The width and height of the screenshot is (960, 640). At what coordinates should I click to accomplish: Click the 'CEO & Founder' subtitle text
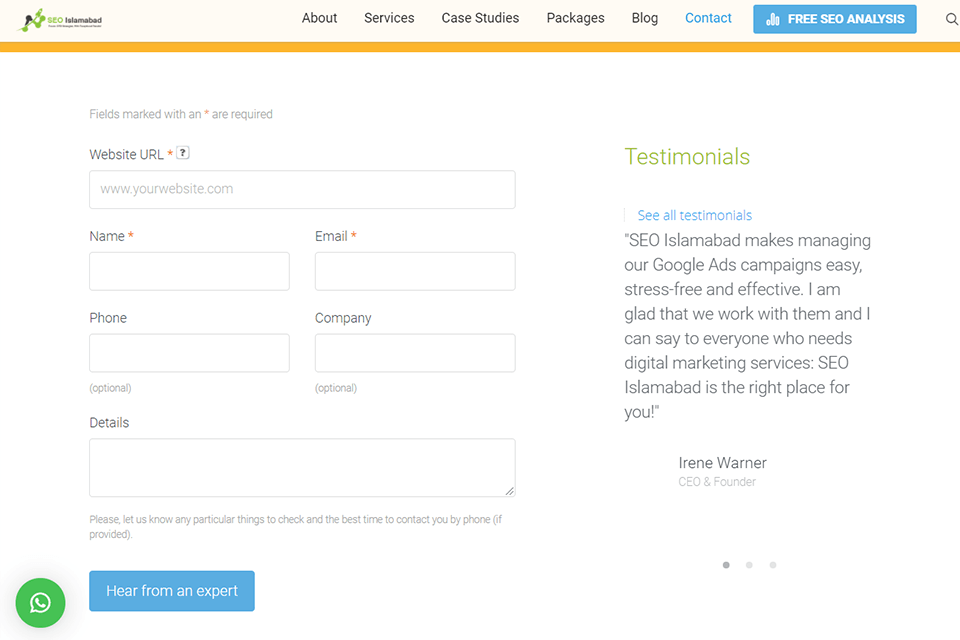(717, 482)
